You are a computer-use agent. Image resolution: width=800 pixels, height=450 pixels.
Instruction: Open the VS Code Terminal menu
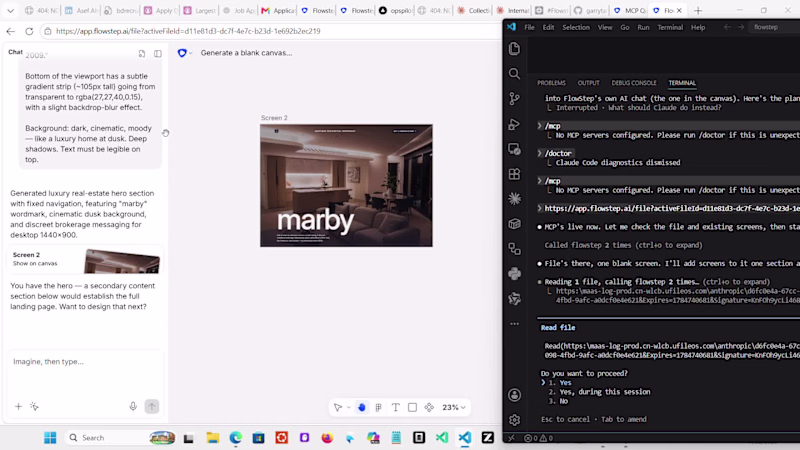click(670, 27)
